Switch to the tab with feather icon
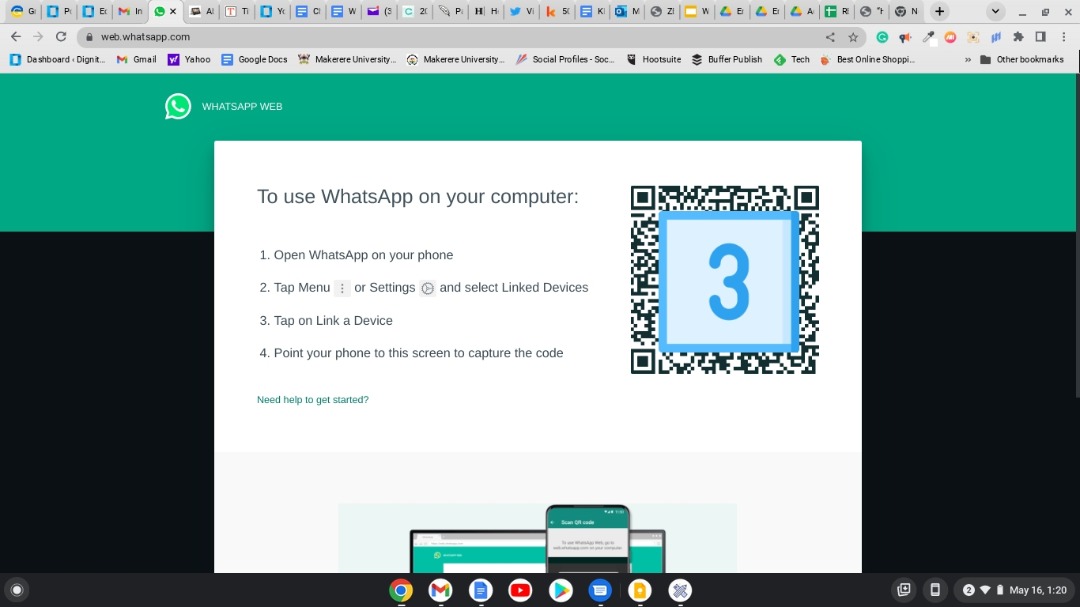Screen dimensions: 1080x607 coord(451,11)
